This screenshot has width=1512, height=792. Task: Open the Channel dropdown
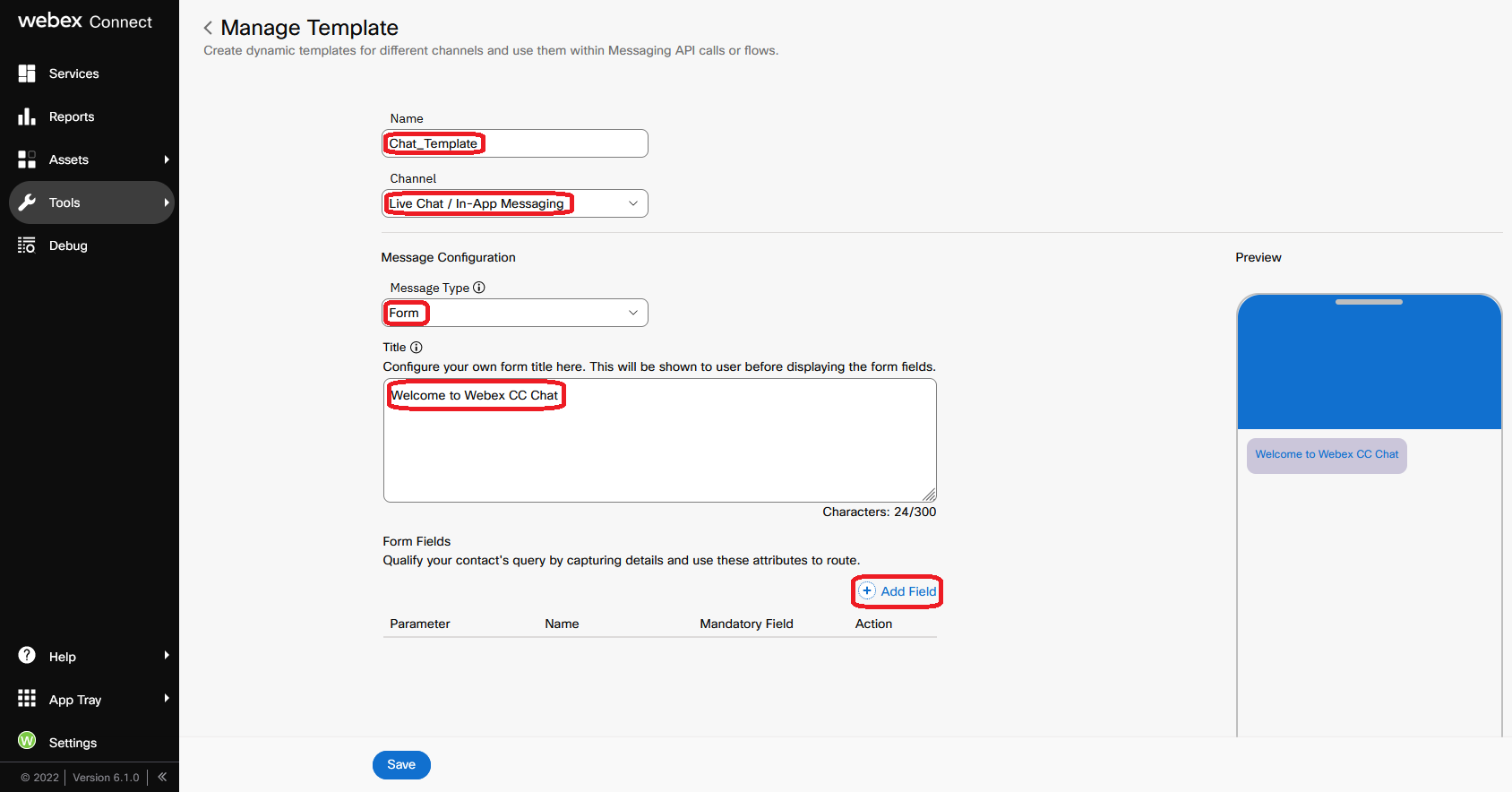(x=515, y=203)
